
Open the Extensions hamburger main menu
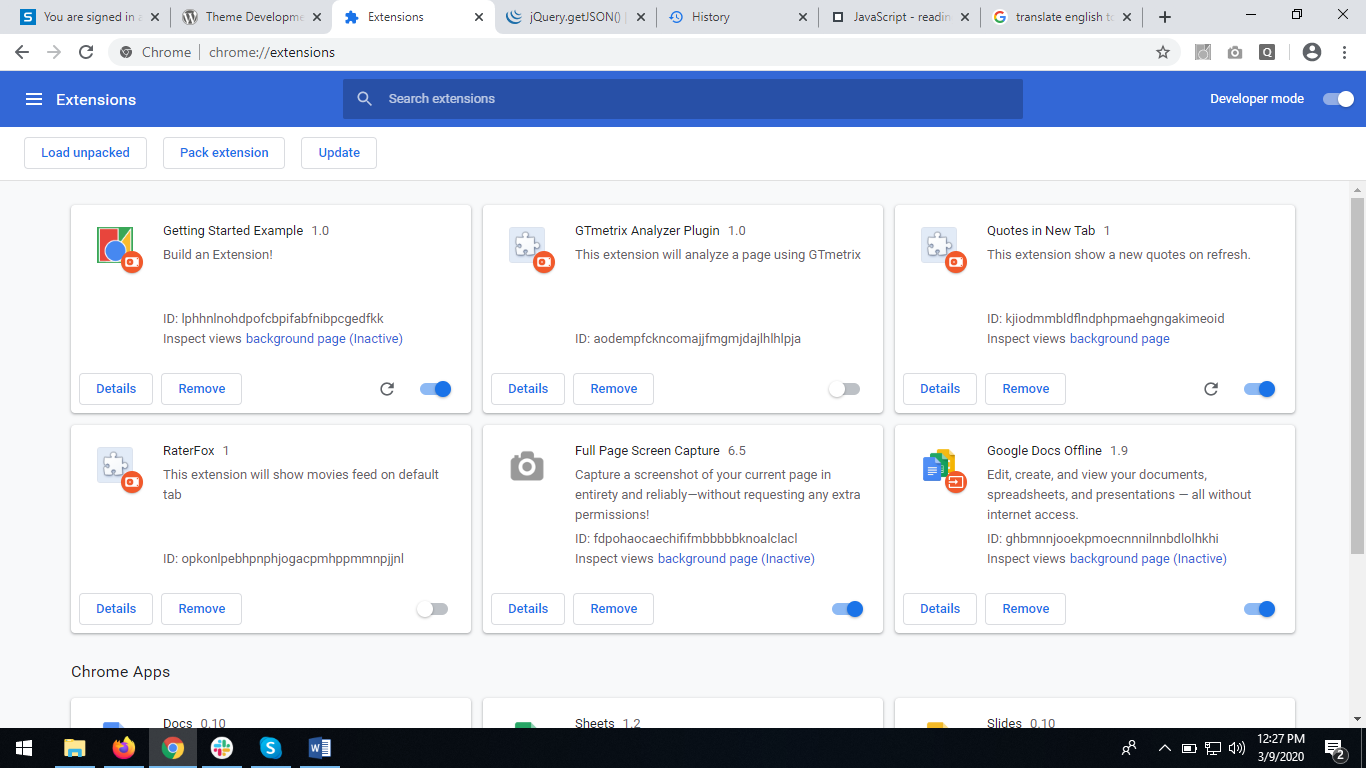click(x=34, y=99)
